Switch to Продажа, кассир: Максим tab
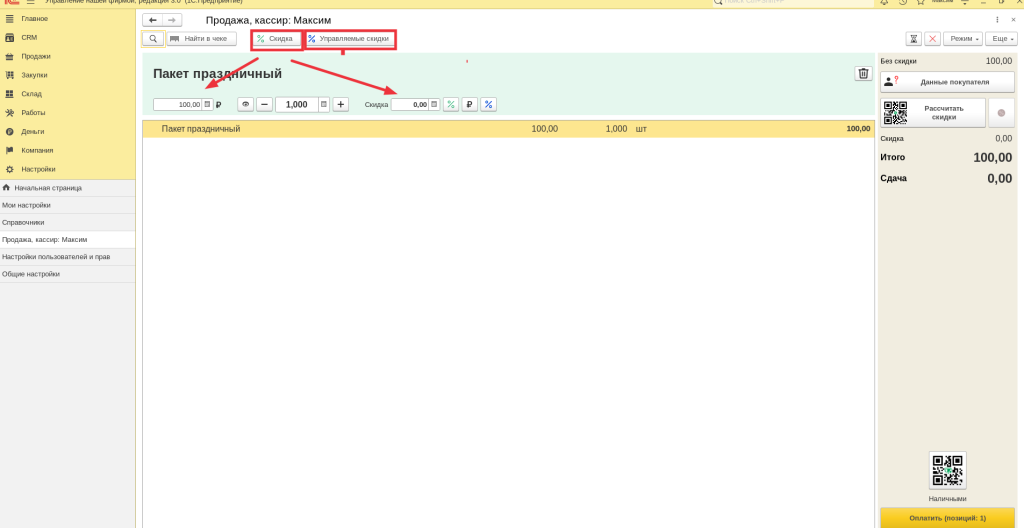This screenshot has width=1024, height=528. (x=67, y=240)
